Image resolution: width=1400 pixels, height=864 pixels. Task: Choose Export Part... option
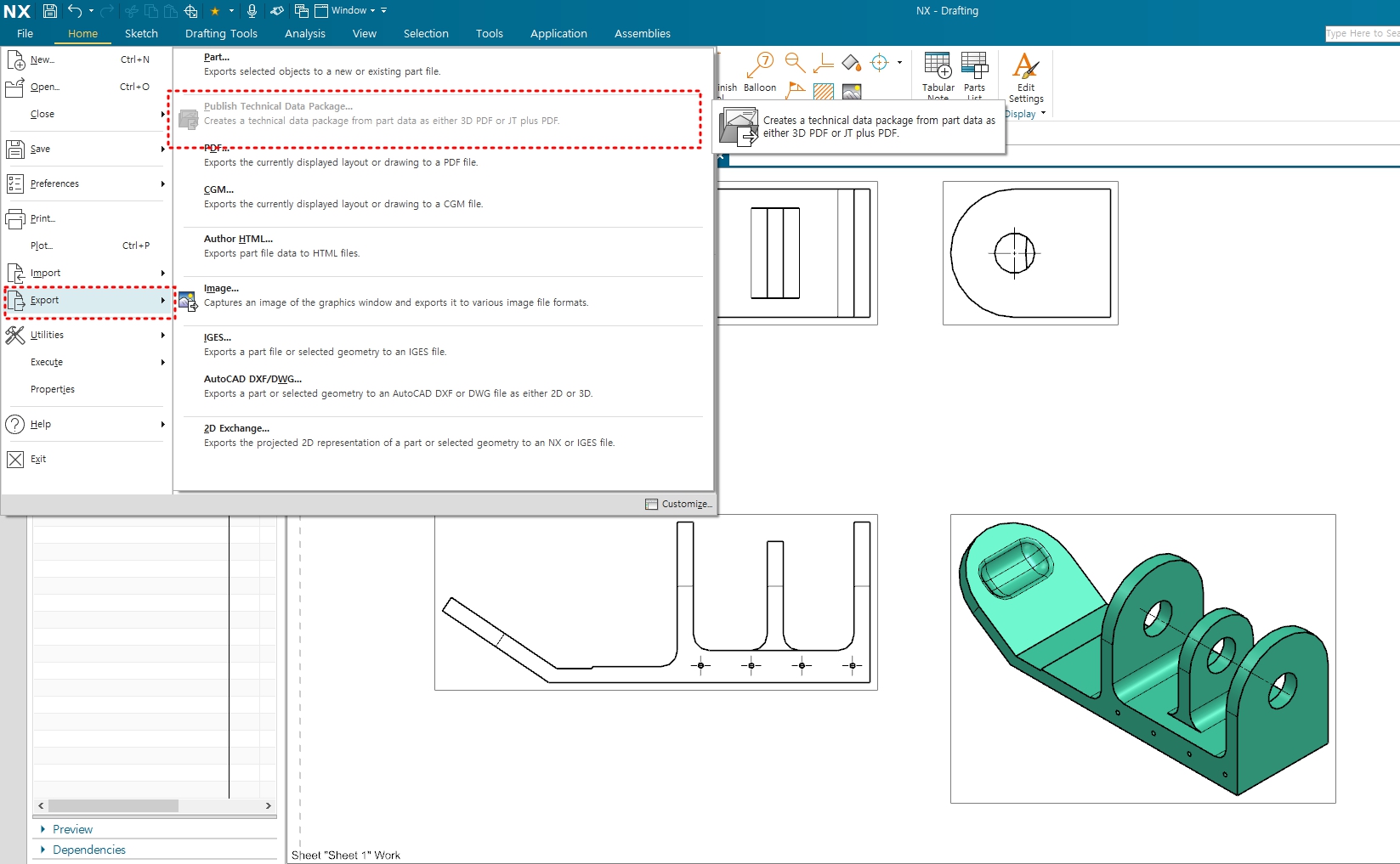[442, 65]
